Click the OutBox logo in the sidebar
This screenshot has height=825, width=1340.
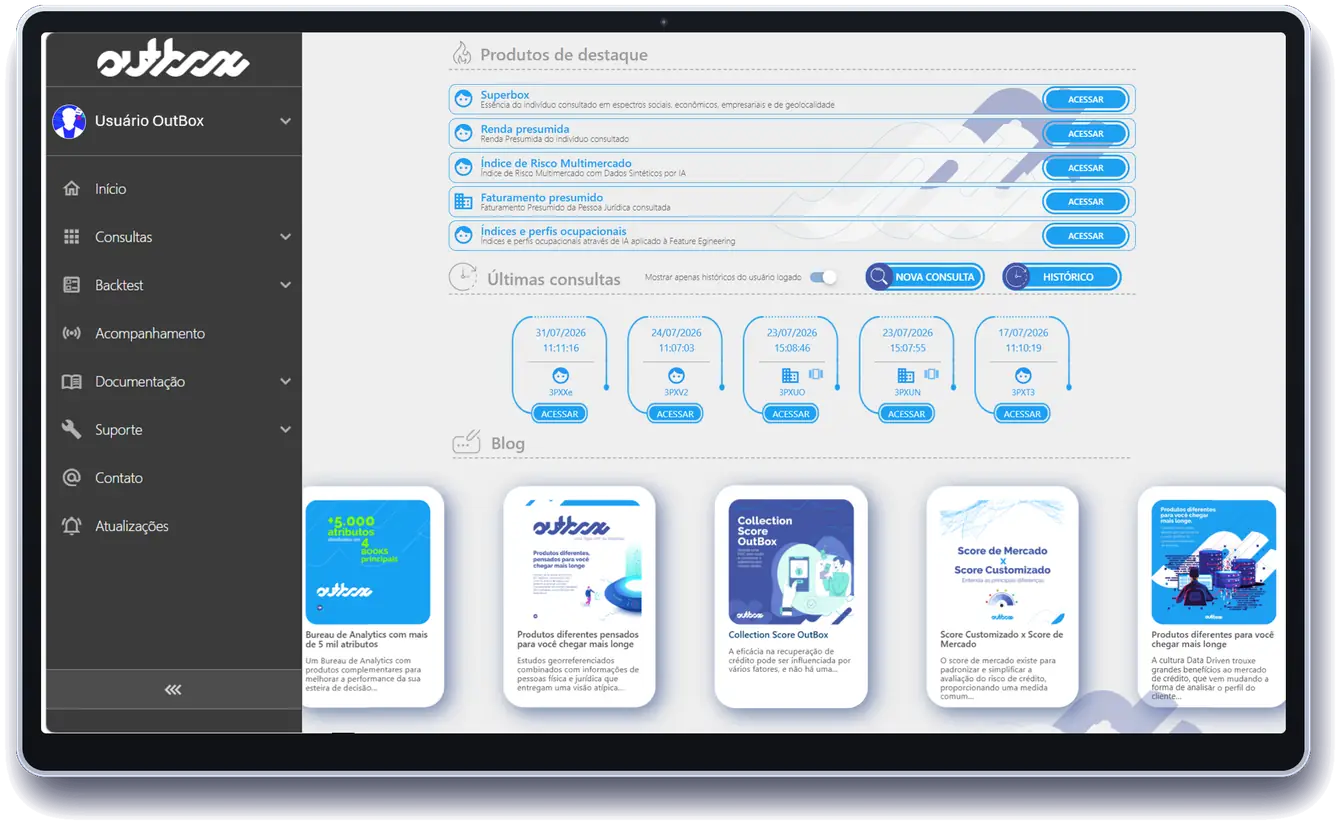(x=173, y=61)
